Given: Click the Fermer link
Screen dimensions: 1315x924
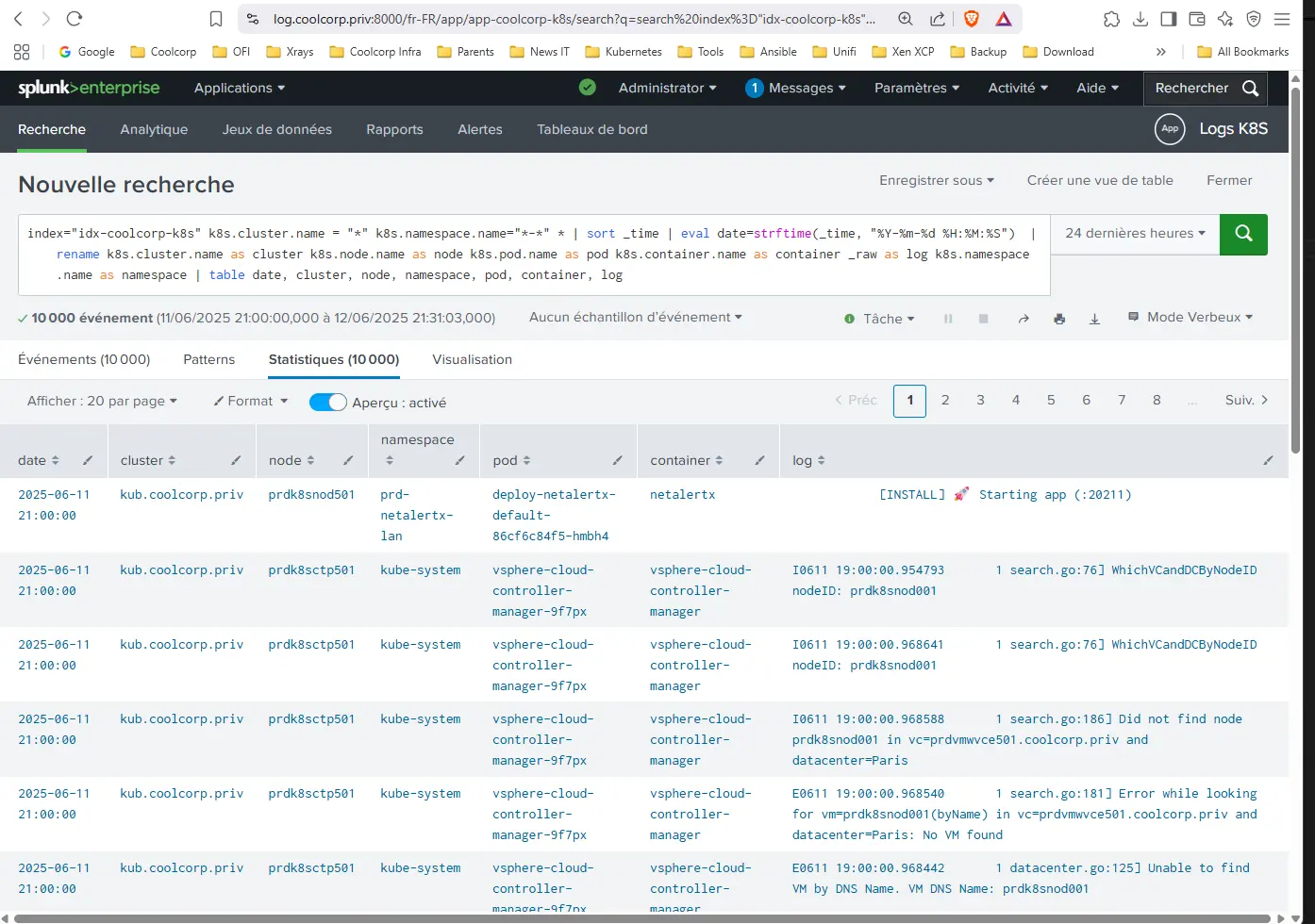Looking at the screenshot, I should point(1229,180).
